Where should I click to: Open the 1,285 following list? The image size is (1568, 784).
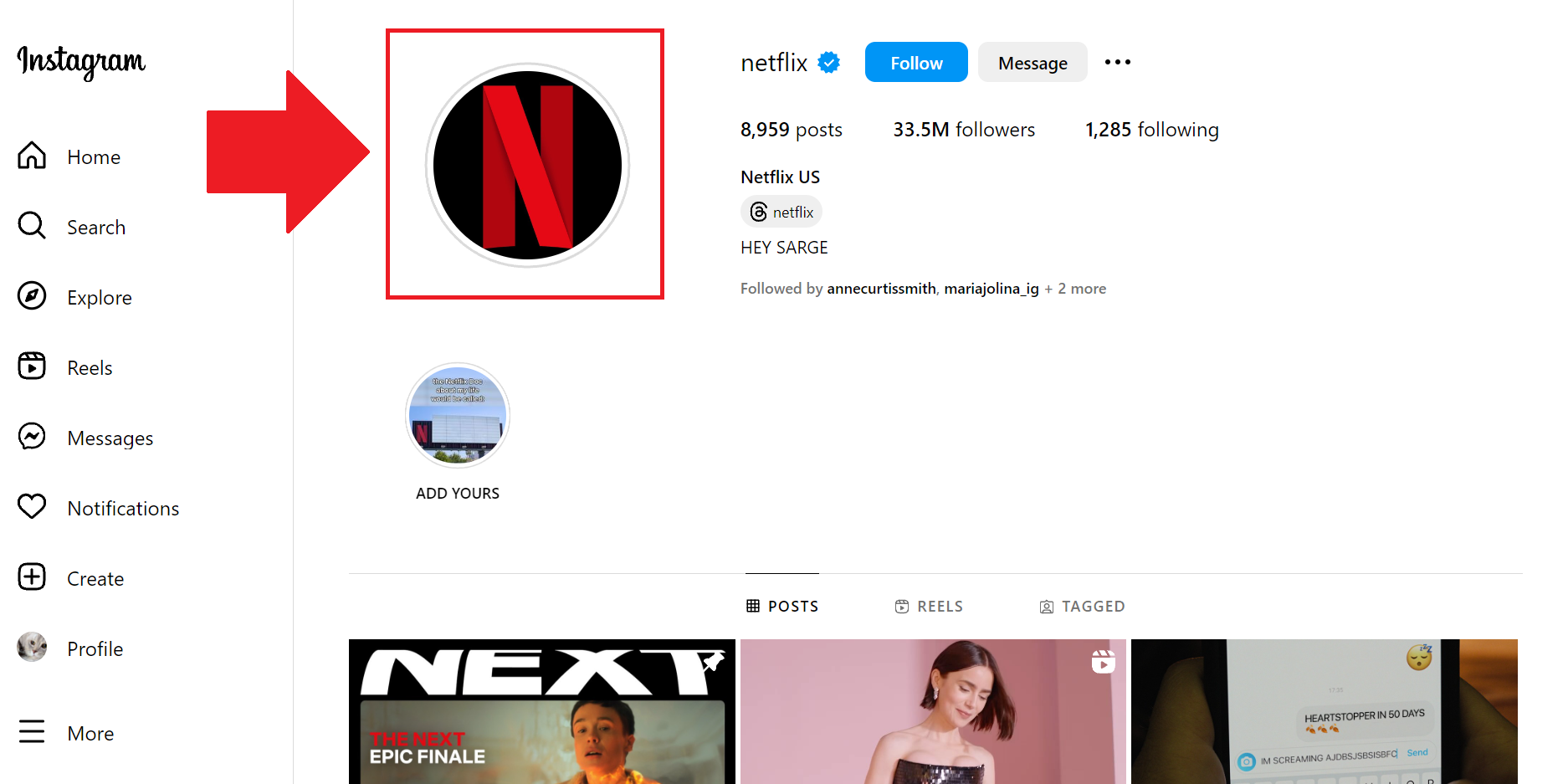coord(1152,130)
